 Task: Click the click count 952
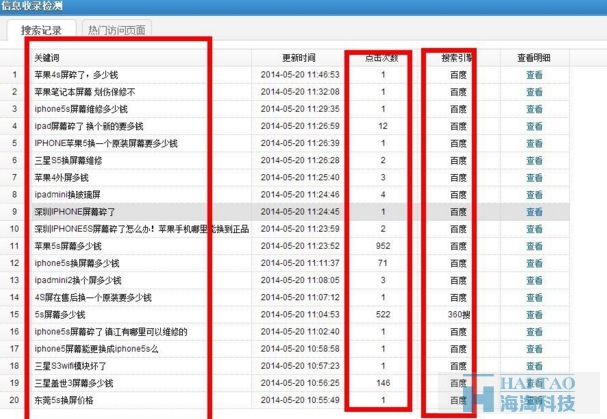(x=383, y=246)
